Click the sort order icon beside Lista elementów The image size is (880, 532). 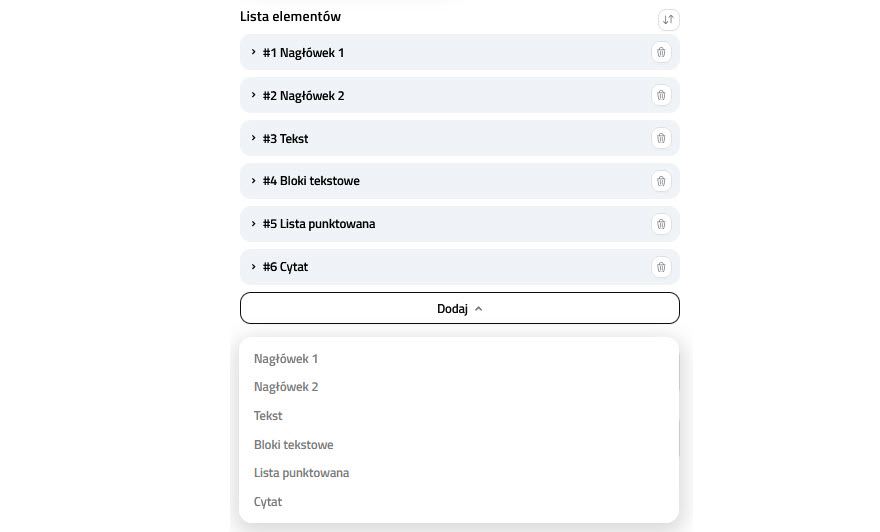tap(668, 19)
